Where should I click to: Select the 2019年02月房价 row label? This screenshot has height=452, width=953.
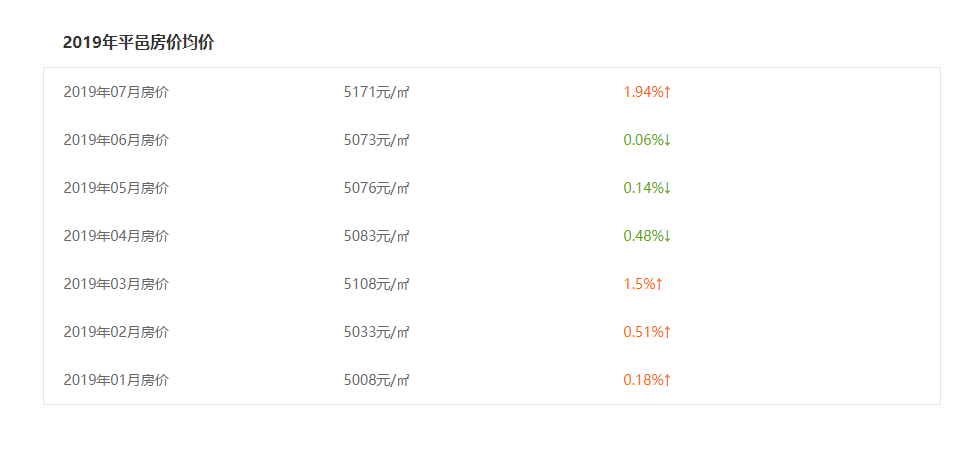point(116,332)
